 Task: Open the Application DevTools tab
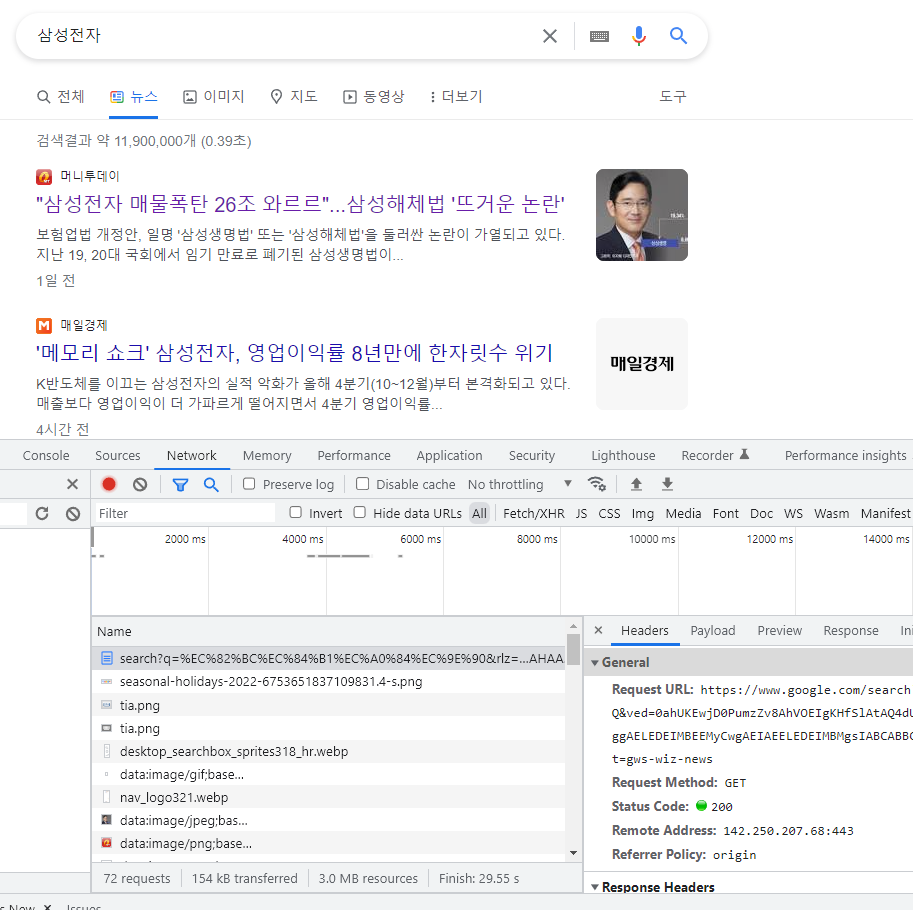coord(450,455)
